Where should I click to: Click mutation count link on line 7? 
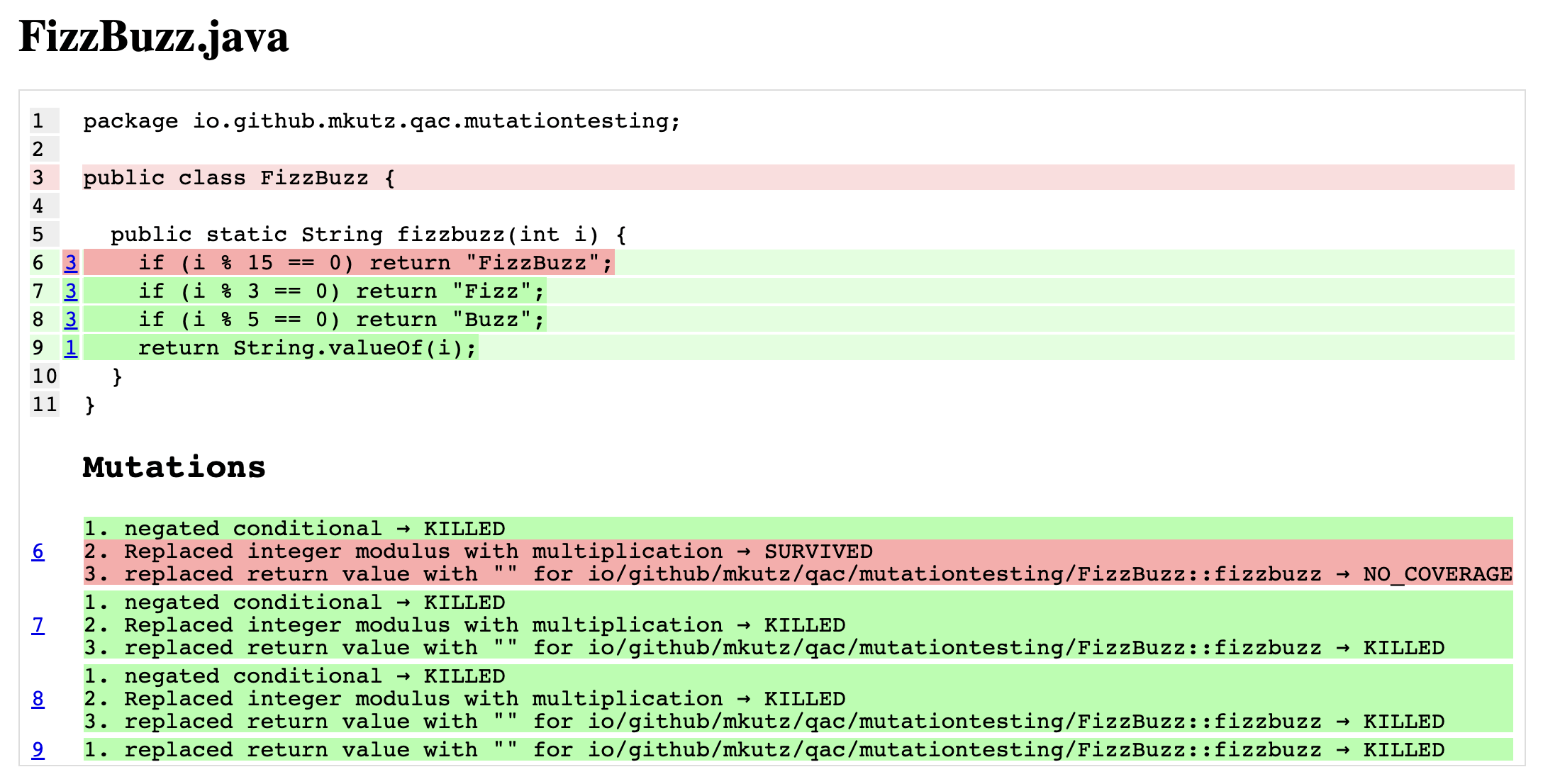click(71, 291)
